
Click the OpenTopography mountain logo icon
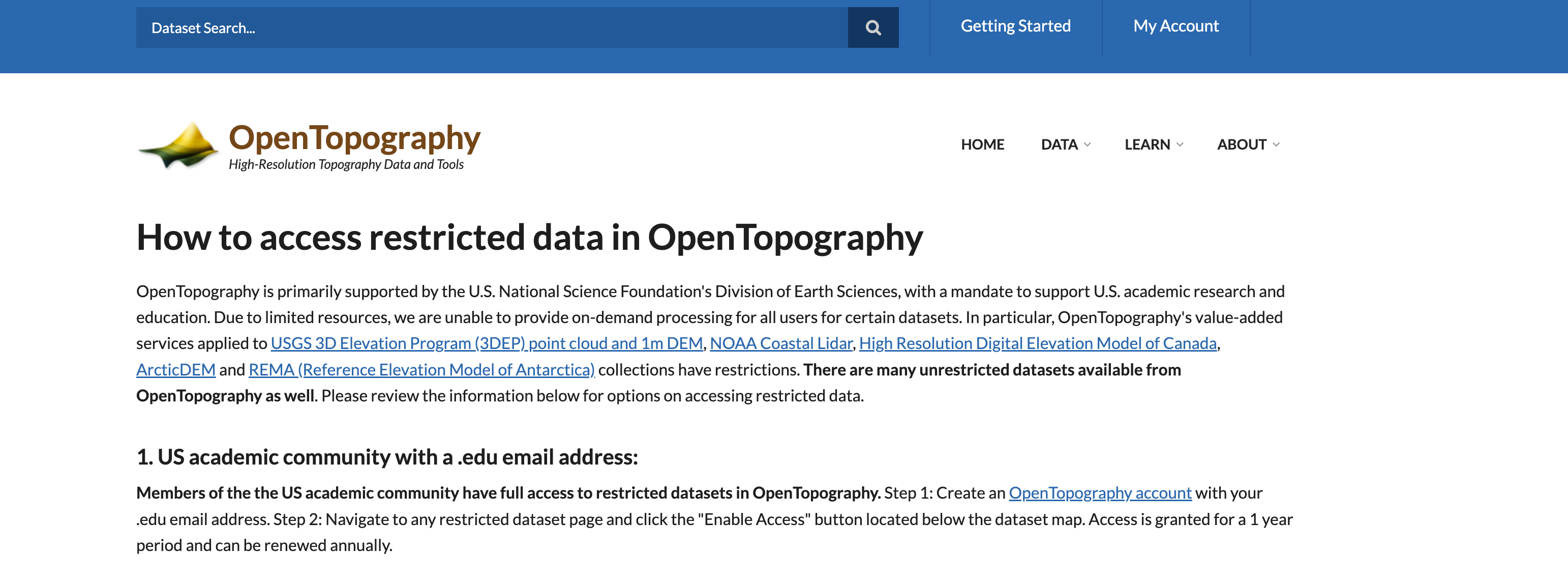(178, 145)
